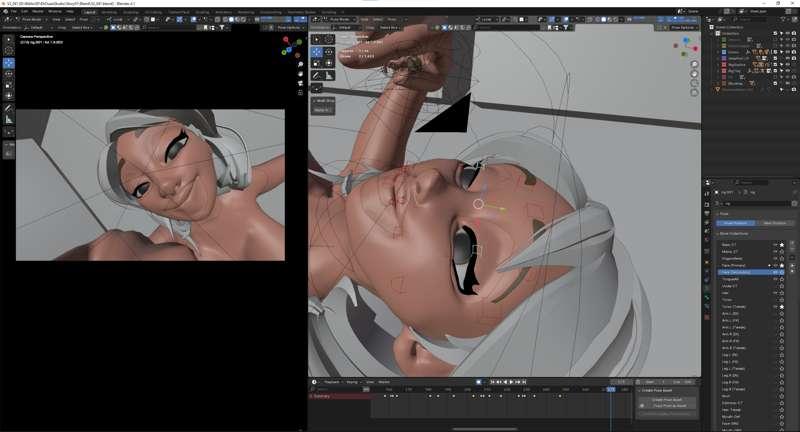Switch to the Modeling workspace tab
This screenshot has height=432, width=800.
point(109,12)
